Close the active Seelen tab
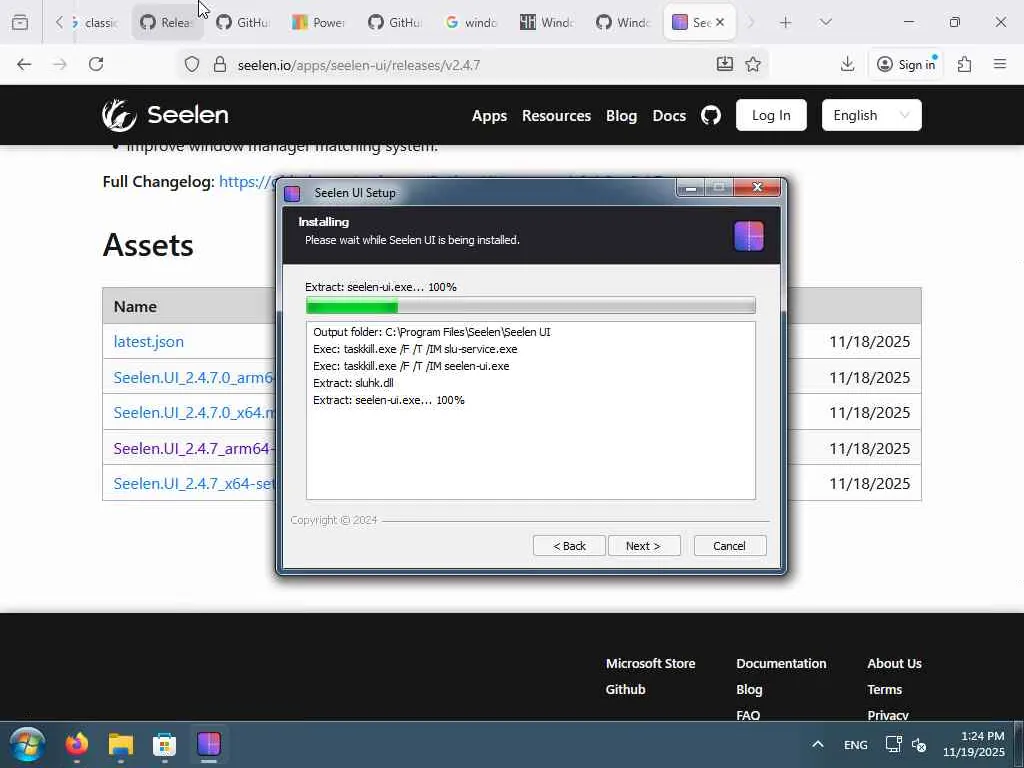1024x768 pixels. (720, 22)
